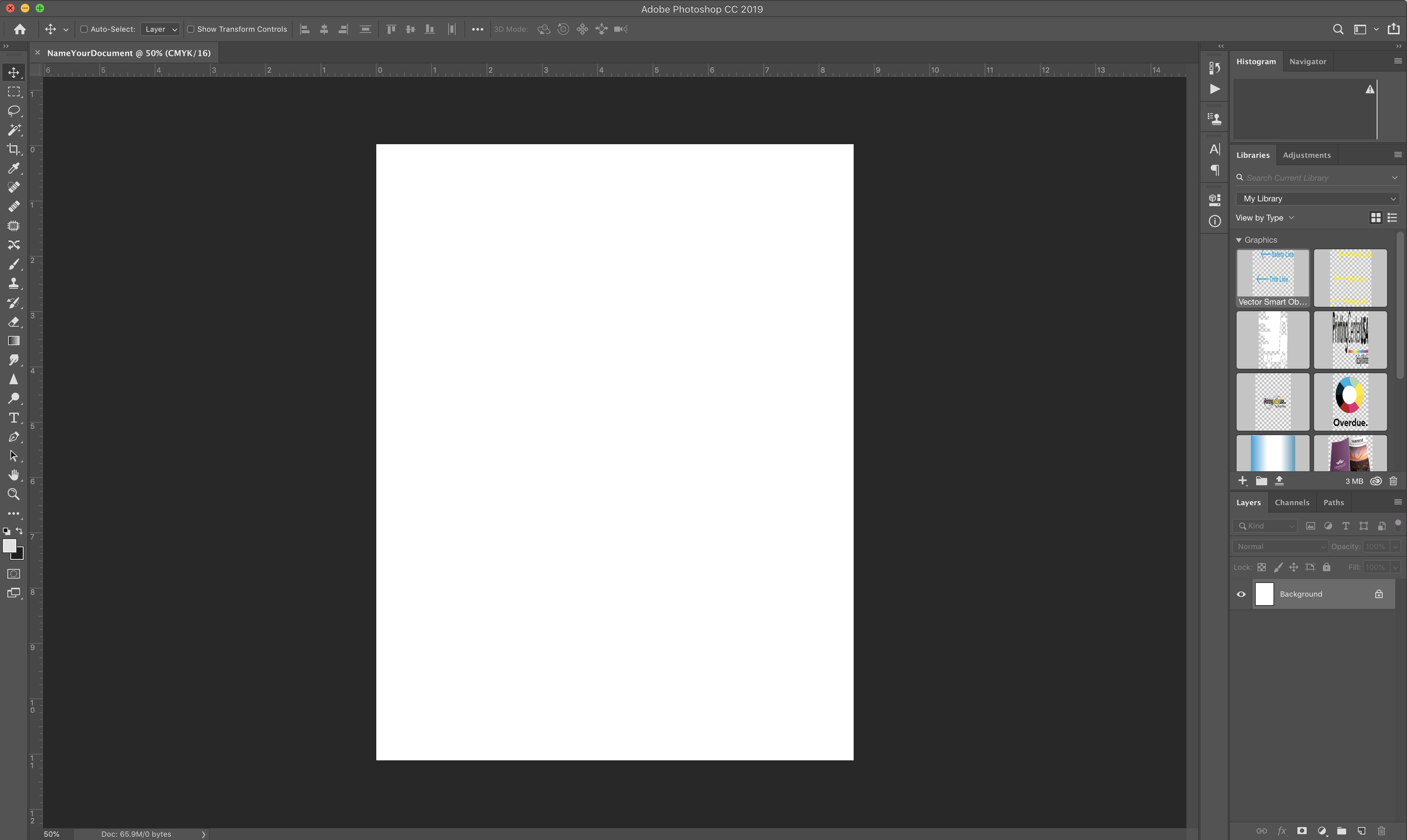Screen dimensions: 1407x840
Task: Enable Show Transform Controls
Action: [x=191, y=29]
